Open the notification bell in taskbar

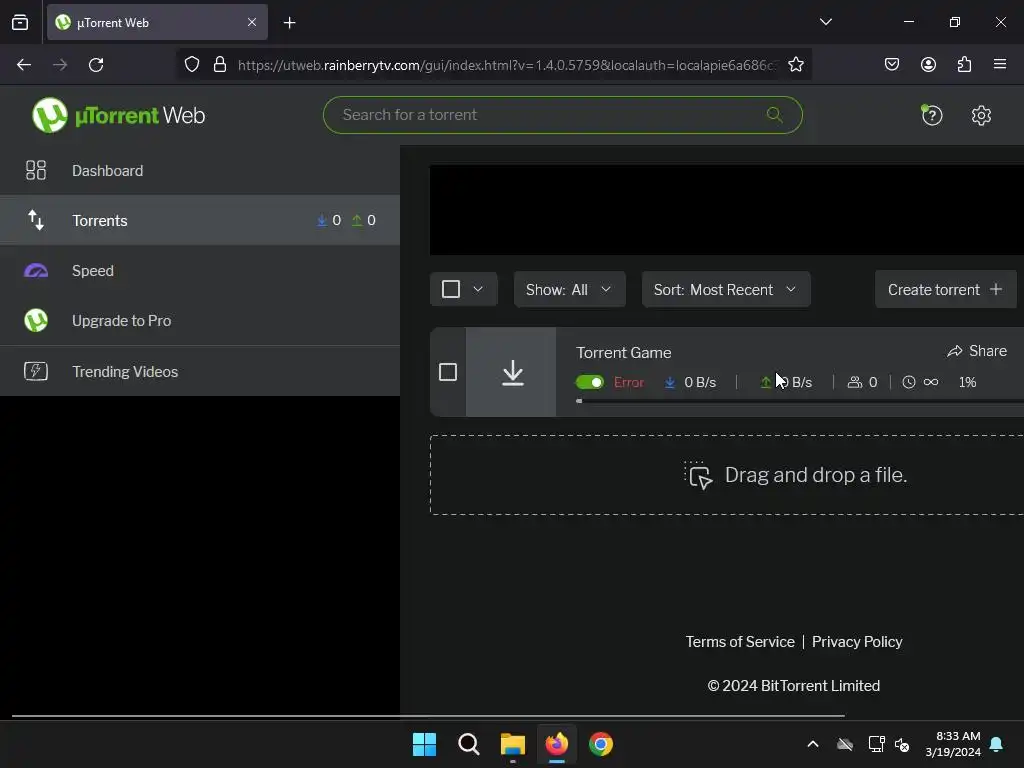pos(997,744)
